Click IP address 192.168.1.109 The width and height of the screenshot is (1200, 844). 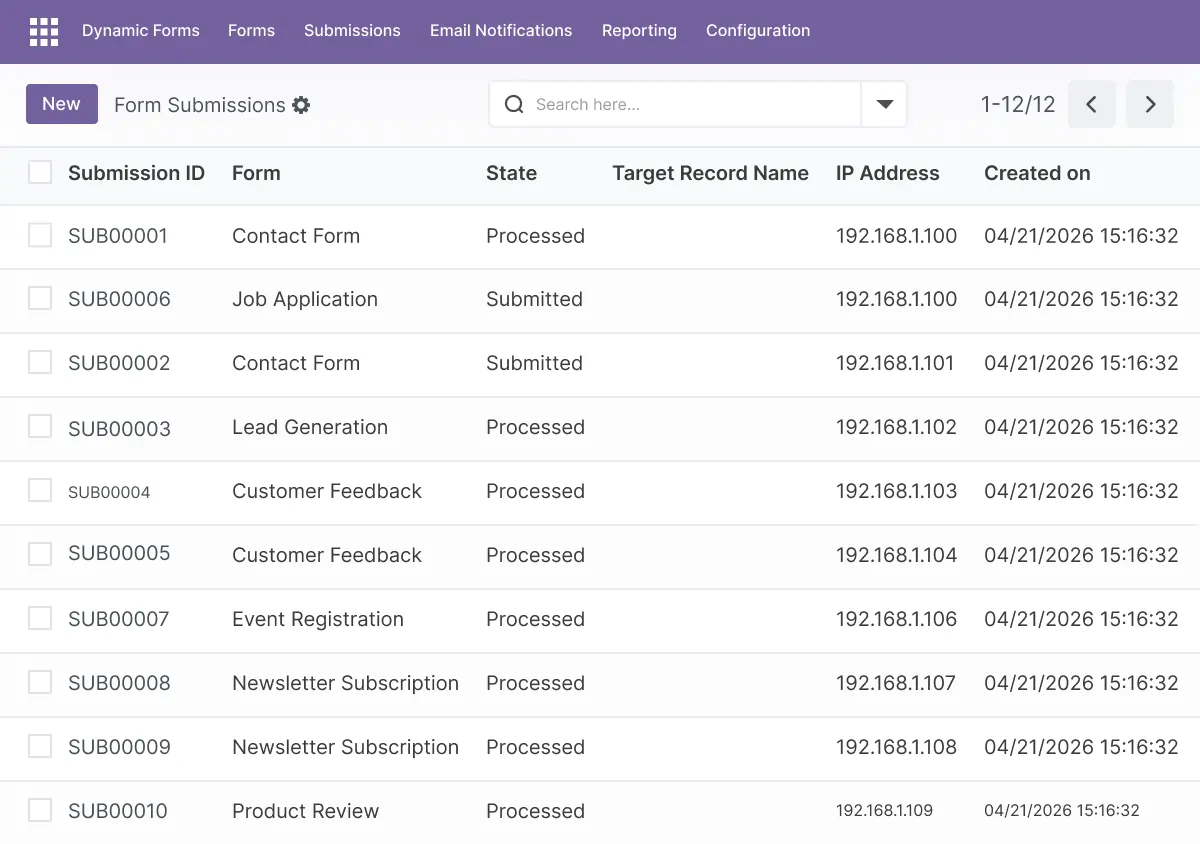(x=884, y=811)
